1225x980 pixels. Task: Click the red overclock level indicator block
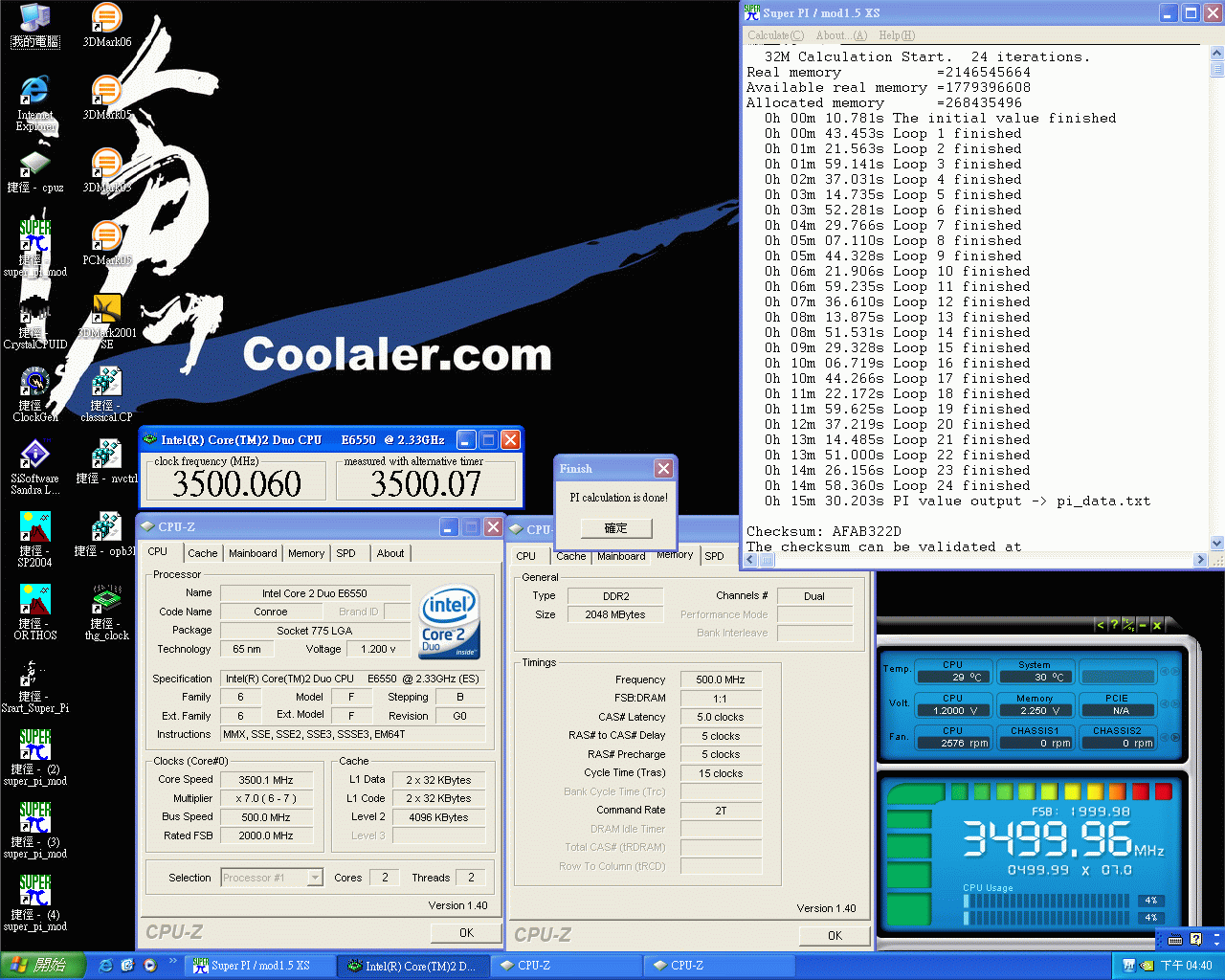coord(1163,791)
